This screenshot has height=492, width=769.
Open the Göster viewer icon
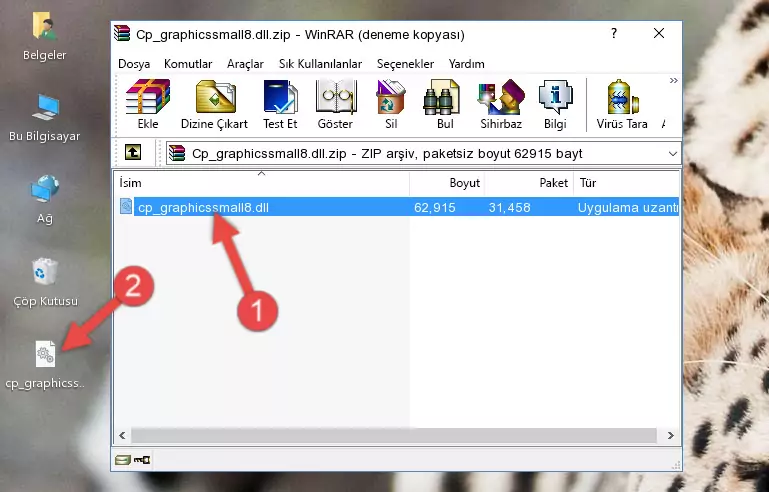pyautogui.click(x=335, y=104)
